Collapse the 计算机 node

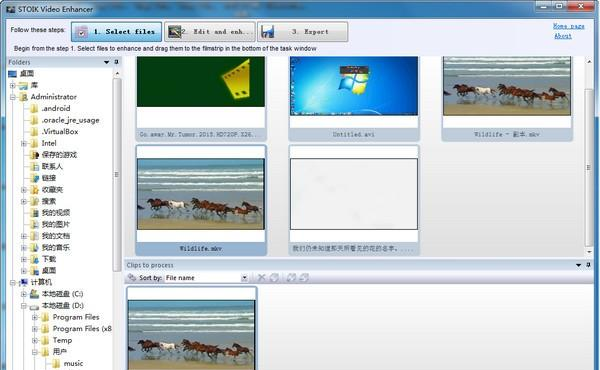tap(13, 282)
